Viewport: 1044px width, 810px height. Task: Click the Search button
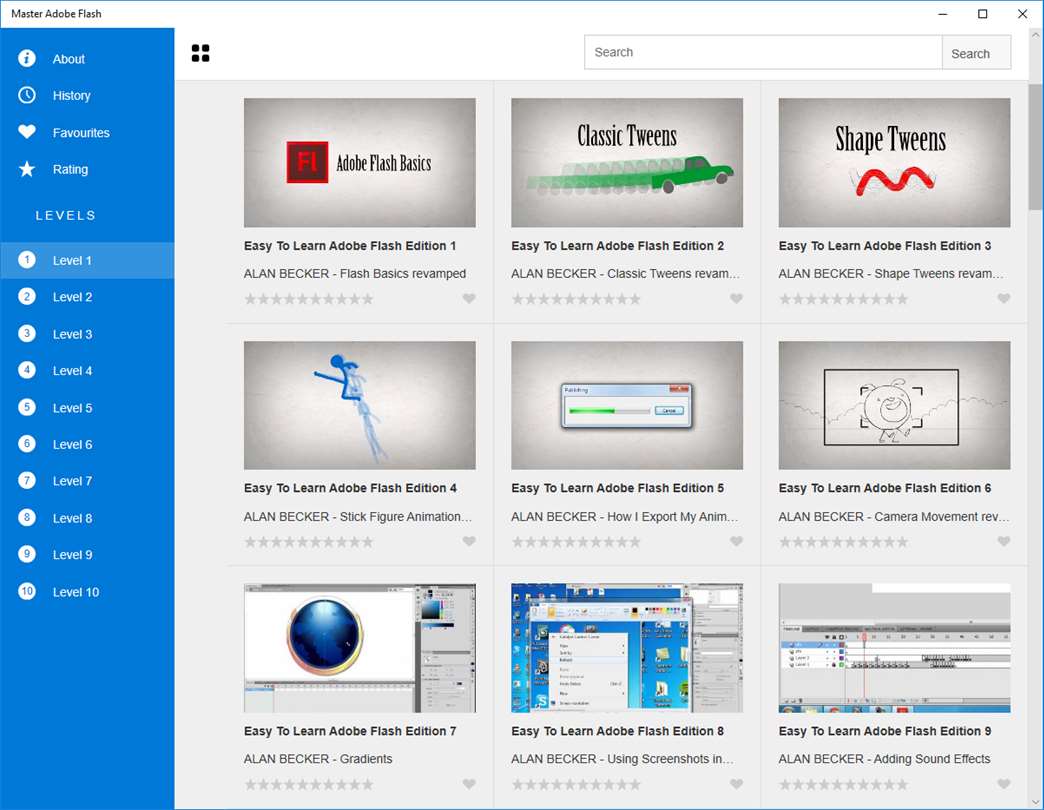tap(976, 53)
